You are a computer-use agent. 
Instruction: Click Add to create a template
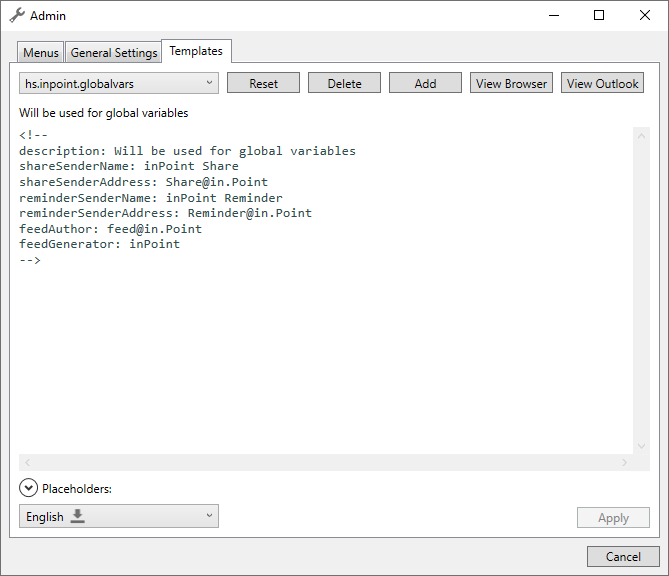pos(425,84)
